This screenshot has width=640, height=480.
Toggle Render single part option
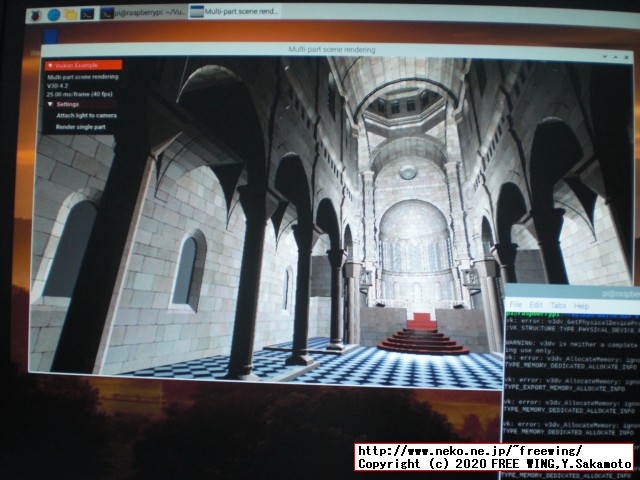[80, 127]
